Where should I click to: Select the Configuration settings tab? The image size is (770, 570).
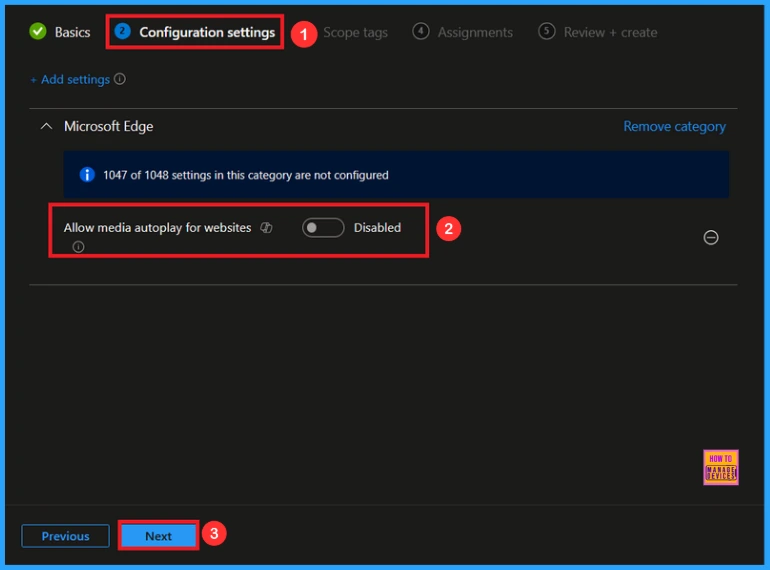[195, 32]
